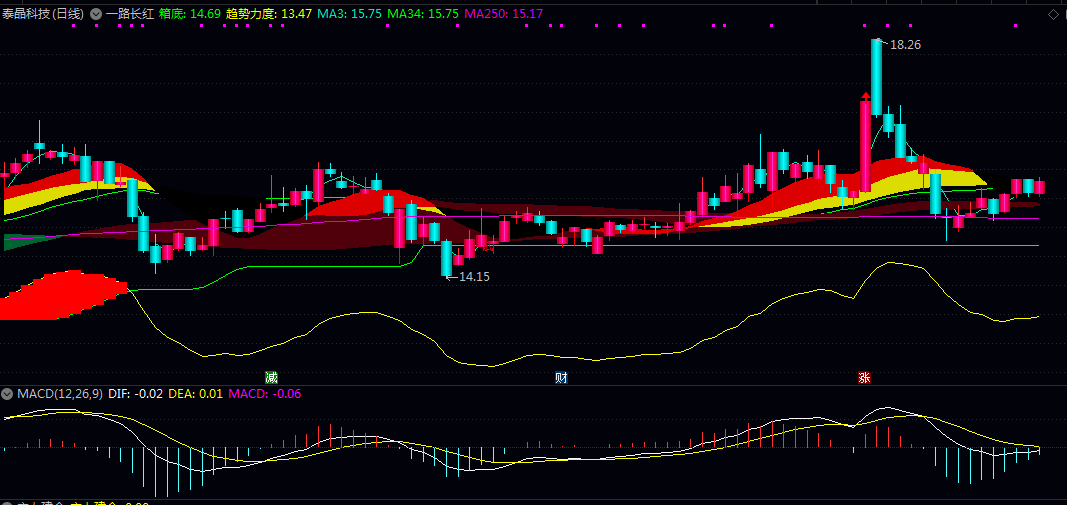Screen dimensions: 1067x505
Task: Click the DEA: 0.01 value
Action: click(x=195, y=393)
